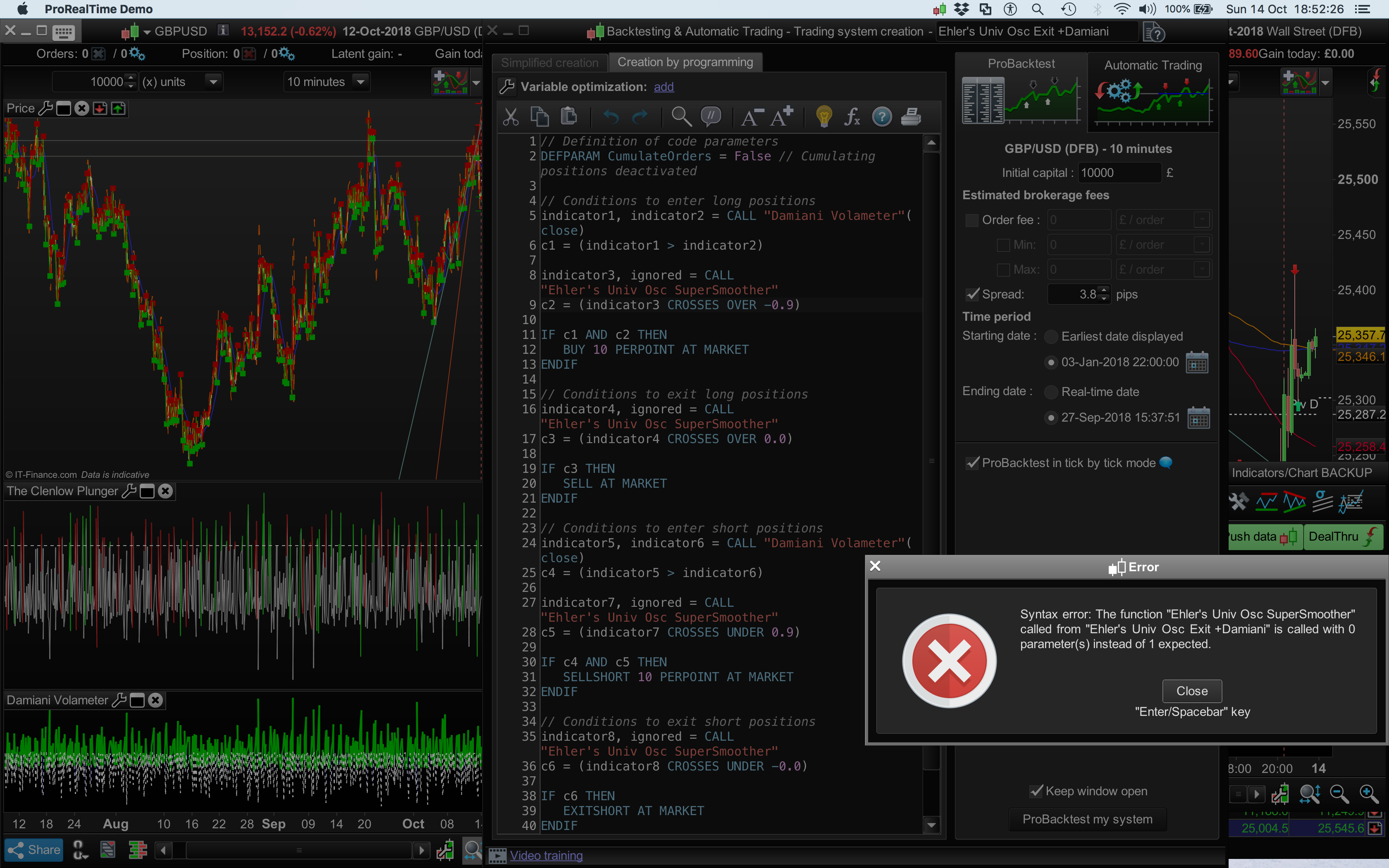The width and height of the screenshot is (1389, 868).
Task: Expand the (x) units dropdown
Action: [x=213, y=82]
